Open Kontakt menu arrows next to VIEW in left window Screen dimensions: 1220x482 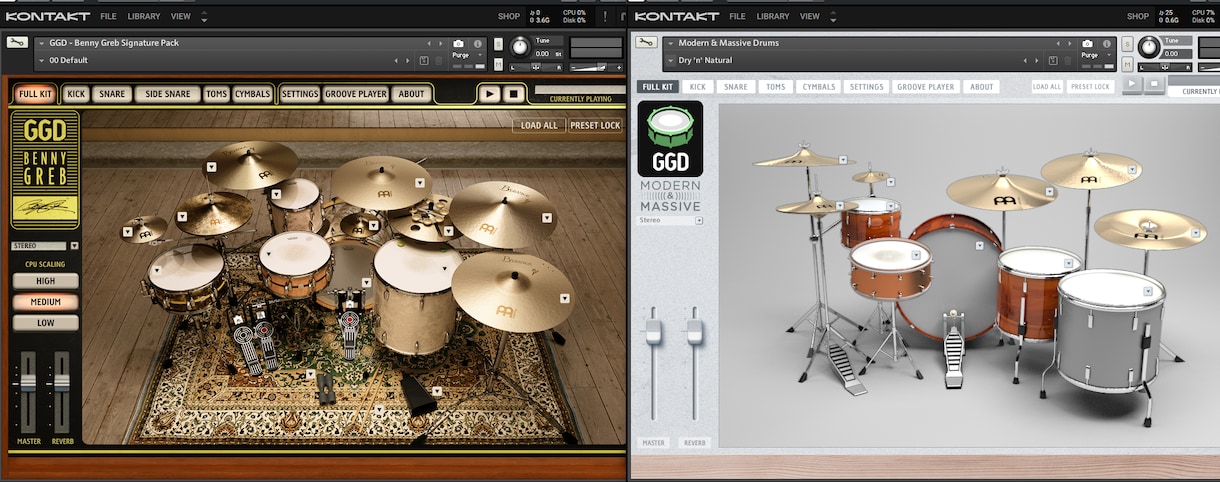pos(205,16)
